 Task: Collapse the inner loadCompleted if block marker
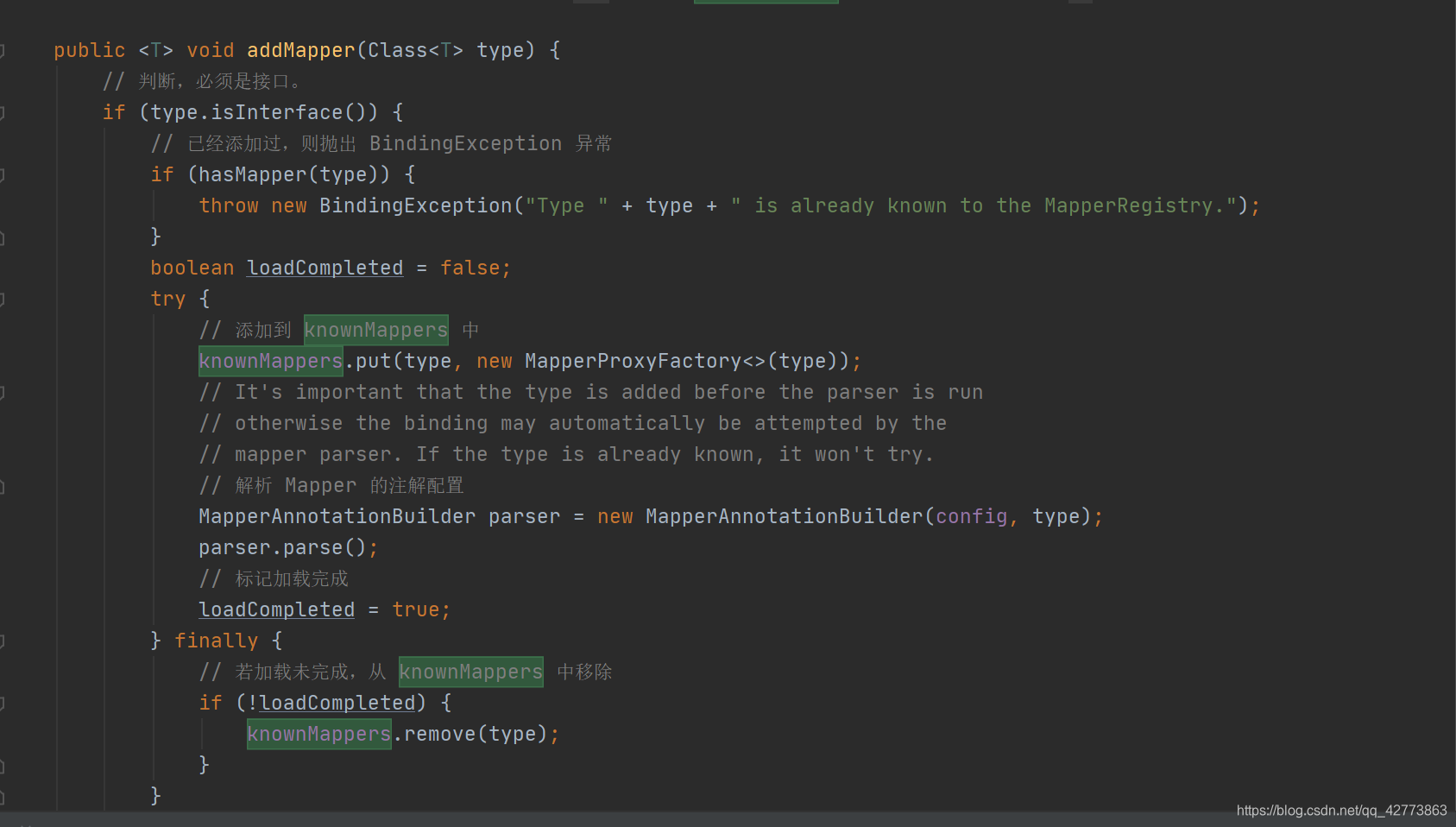[x=3, y=703]
